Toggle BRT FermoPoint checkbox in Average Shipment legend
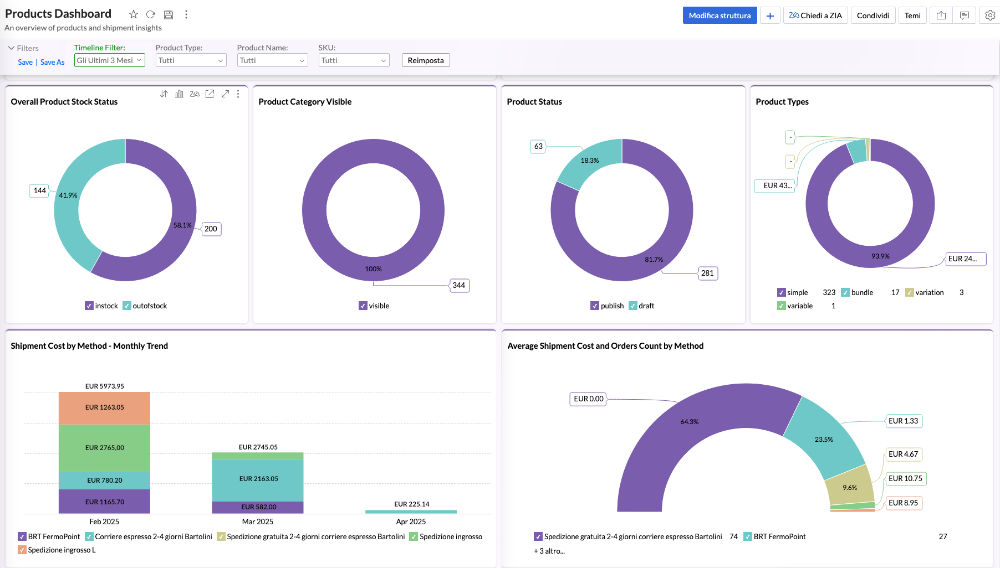Screen dimensions: 1000x568 coord(747,536)
